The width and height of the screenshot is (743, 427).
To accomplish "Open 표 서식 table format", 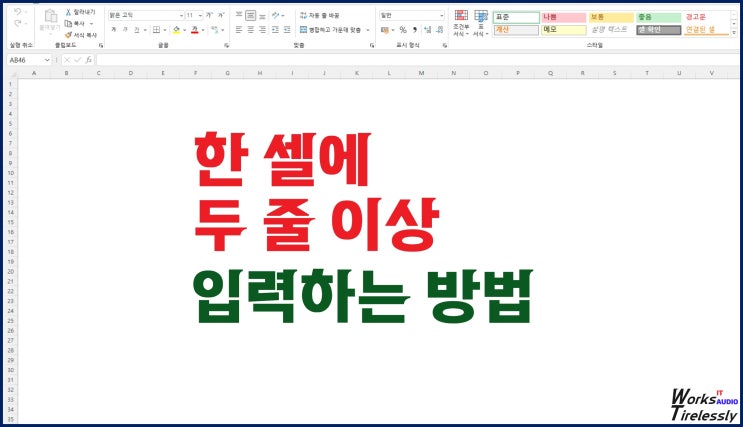I will [x=480, y=23].
